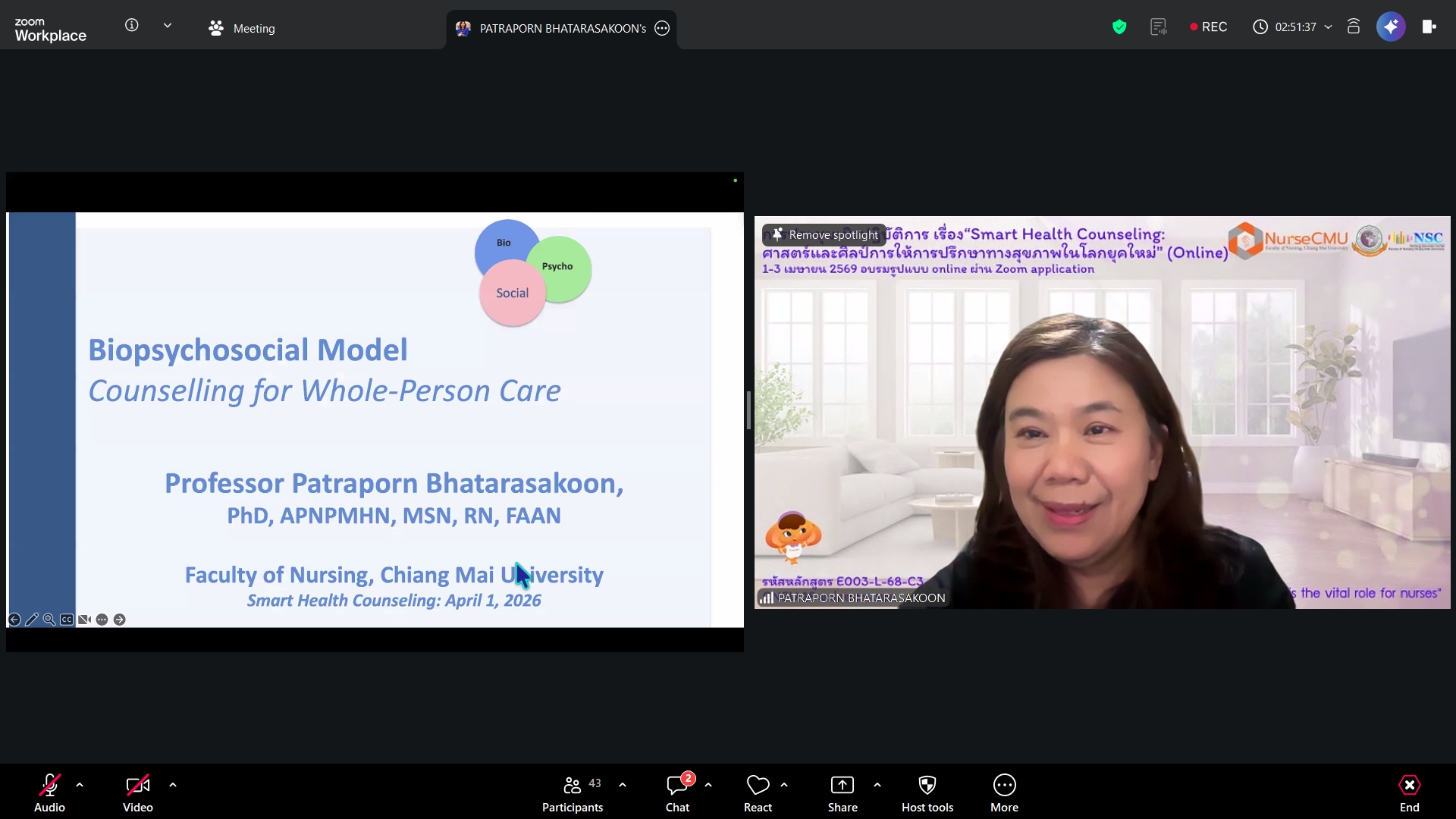1456x819 pixels.
Task: Open the Participants panel
Action: 573,792
